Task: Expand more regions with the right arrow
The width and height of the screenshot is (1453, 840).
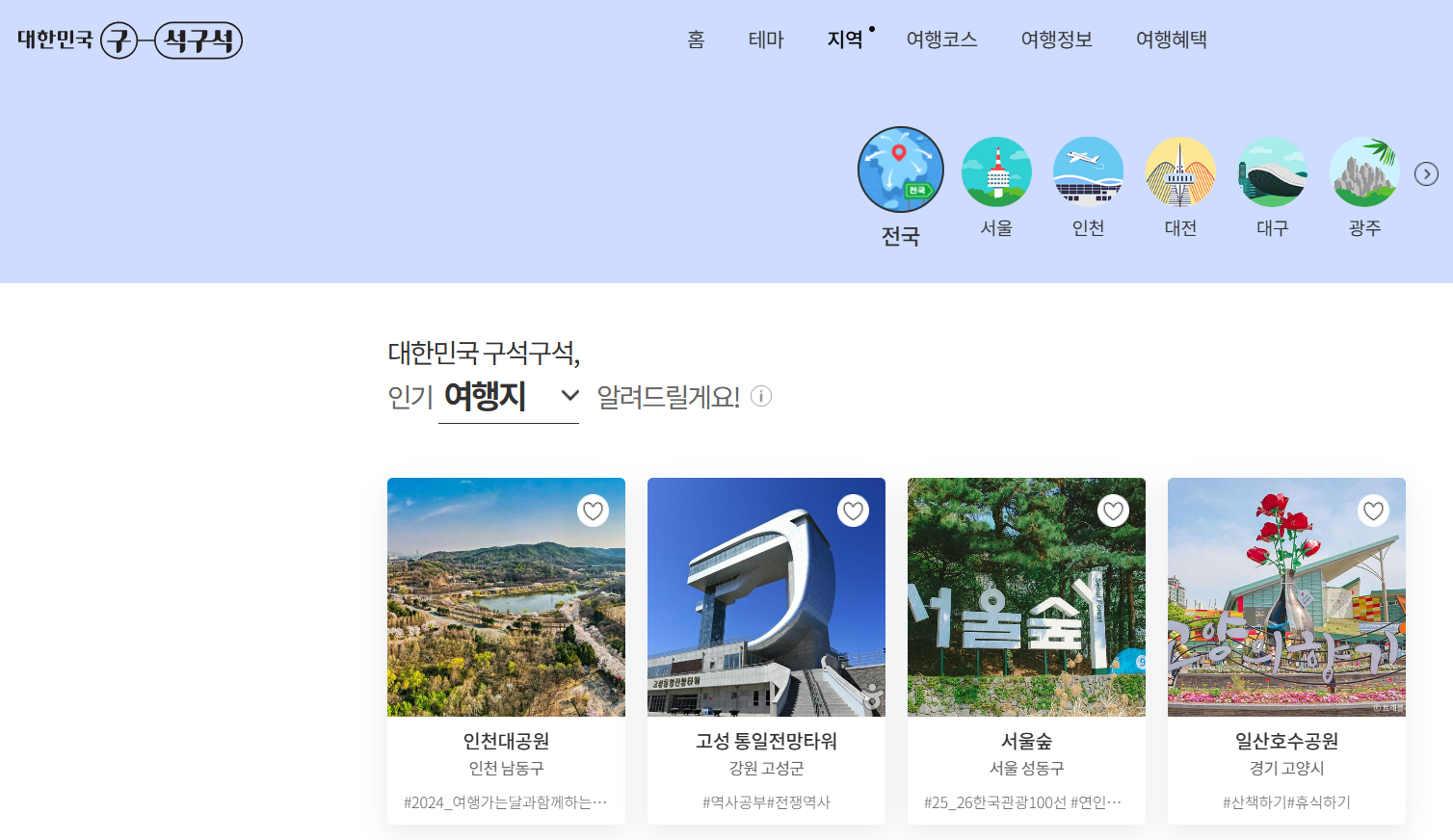Action: [1426, 173]
